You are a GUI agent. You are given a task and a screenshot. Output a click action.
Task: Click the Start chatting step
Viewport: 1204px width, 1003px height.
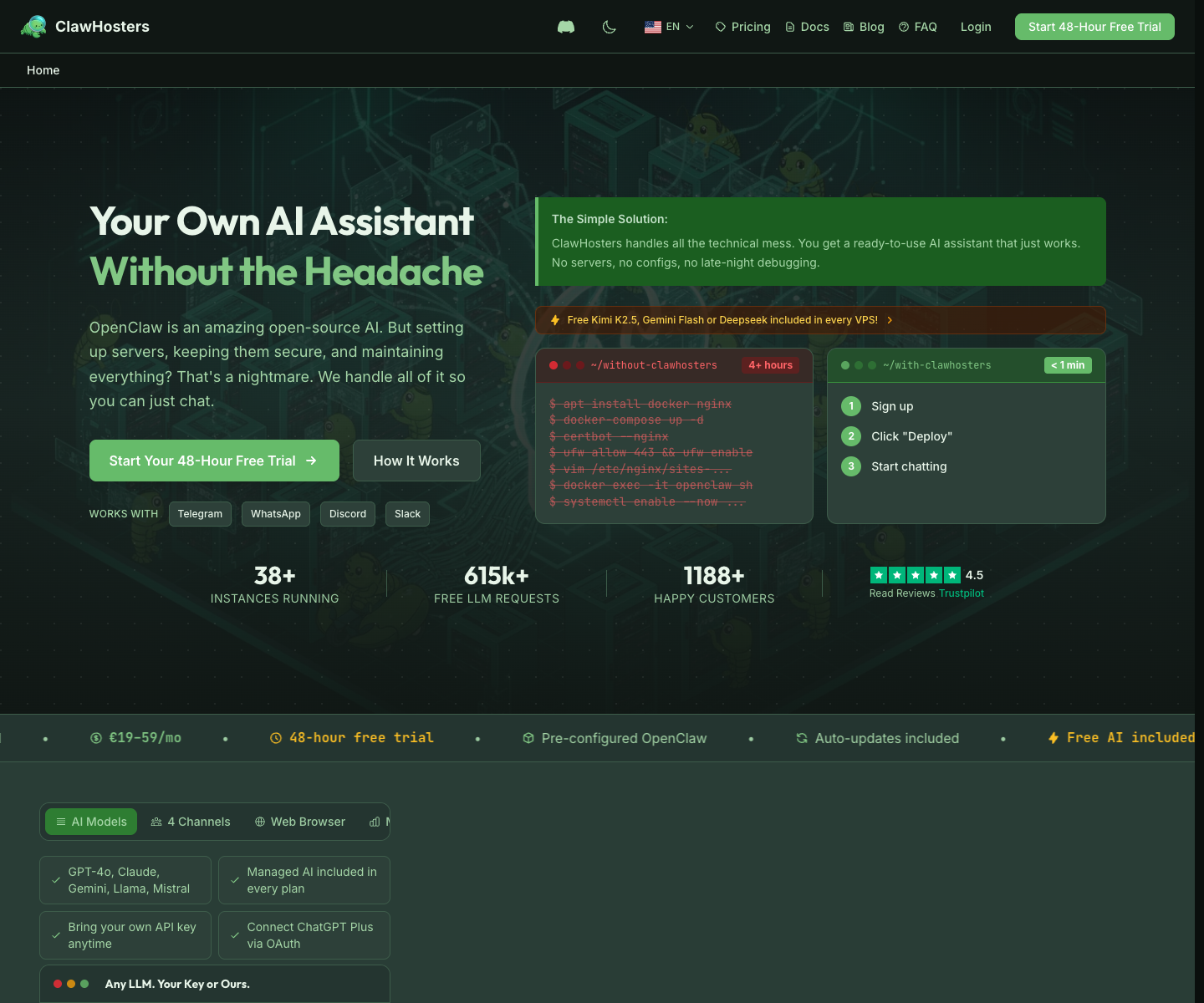[x=895, y=466]
